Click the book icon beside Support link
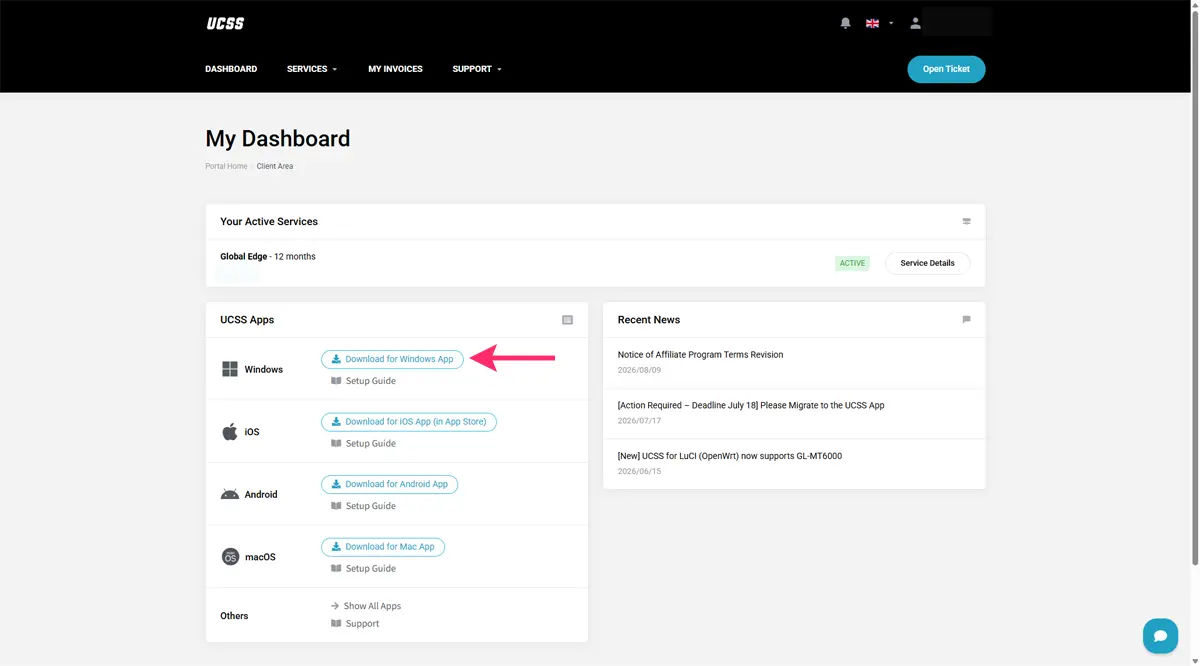Screen dimensions: 1200x666 pyautogui.click(x=336, y=624)
